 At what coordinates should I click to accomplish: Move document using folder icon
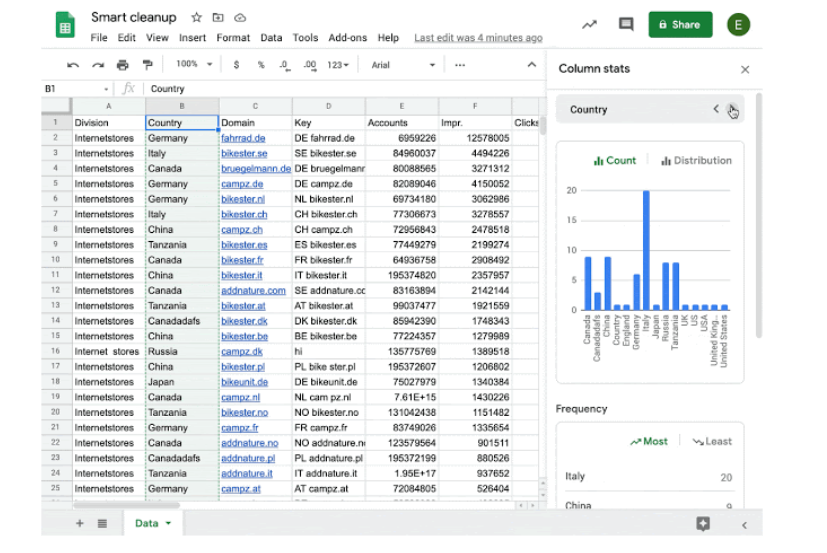[x=218, y=17]
